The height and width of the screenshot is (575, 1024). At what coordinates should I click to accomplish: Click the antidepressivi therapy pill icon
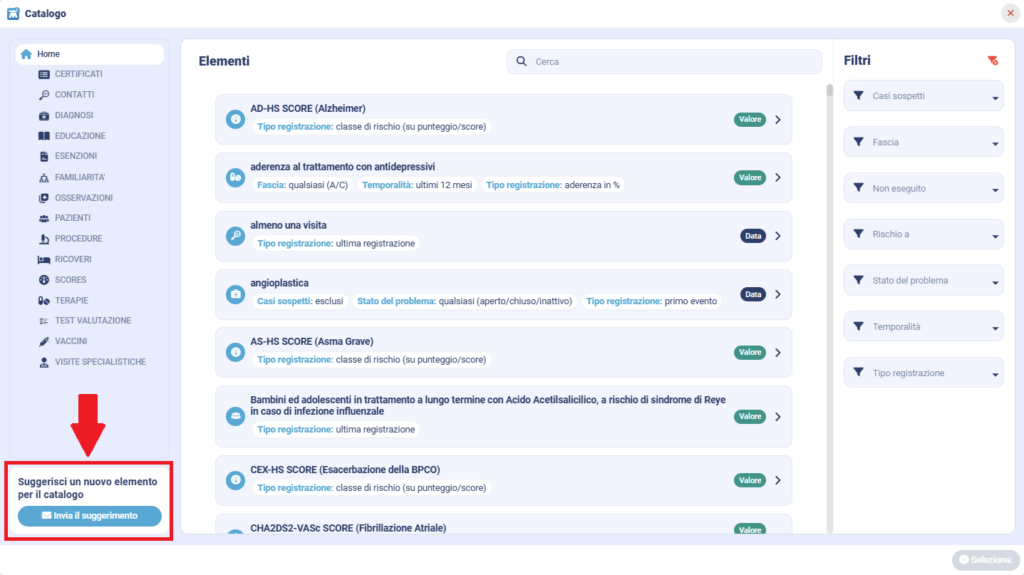[235, 178]
